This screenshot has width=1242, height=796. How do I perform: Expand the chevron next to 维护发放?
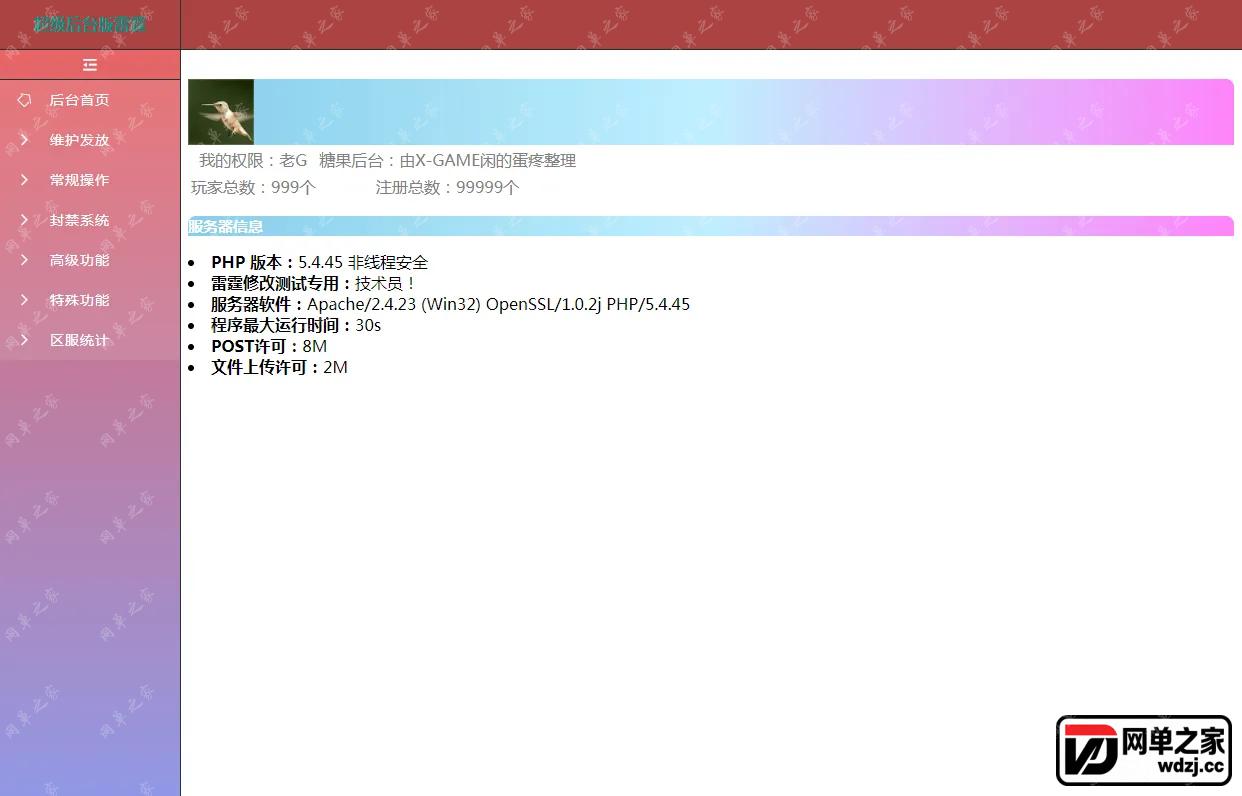point(25,140)
